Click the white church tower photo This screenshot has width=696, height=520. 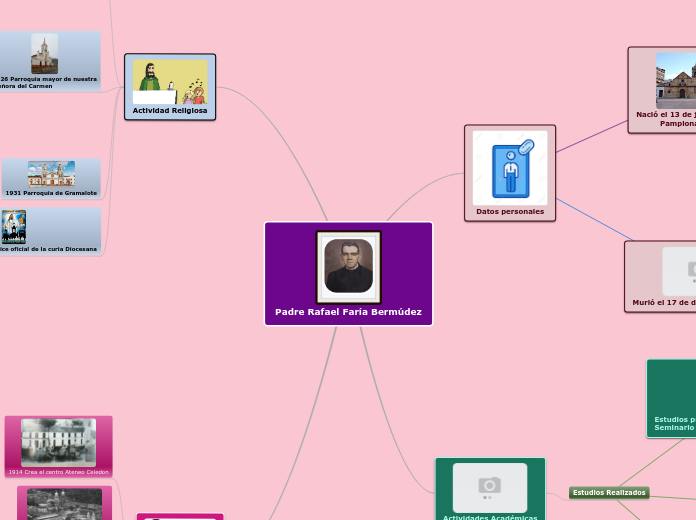[44, 54]
